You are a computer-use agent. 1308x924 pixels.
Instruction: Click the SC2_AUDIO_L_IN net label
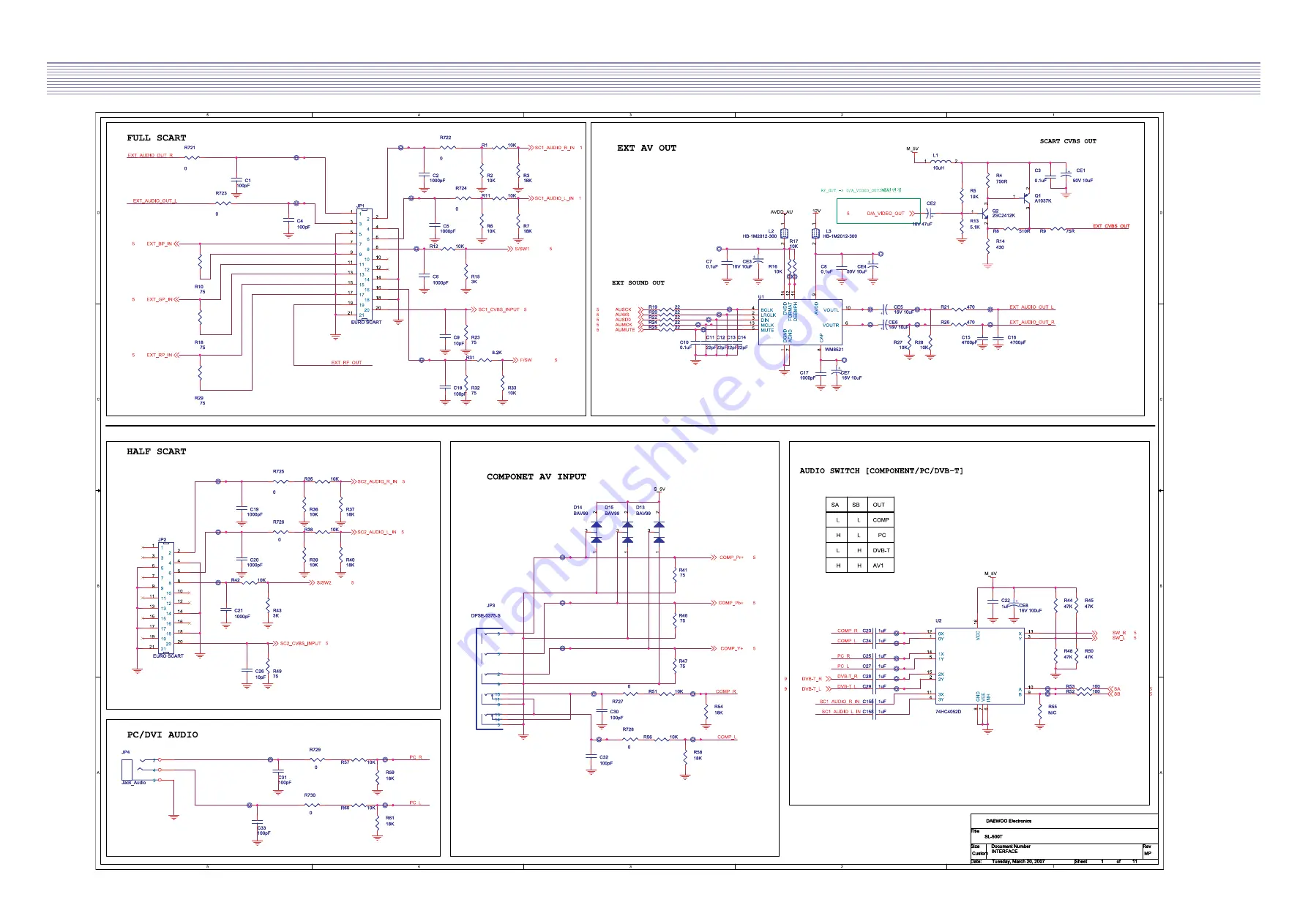(x=376, y=533)
